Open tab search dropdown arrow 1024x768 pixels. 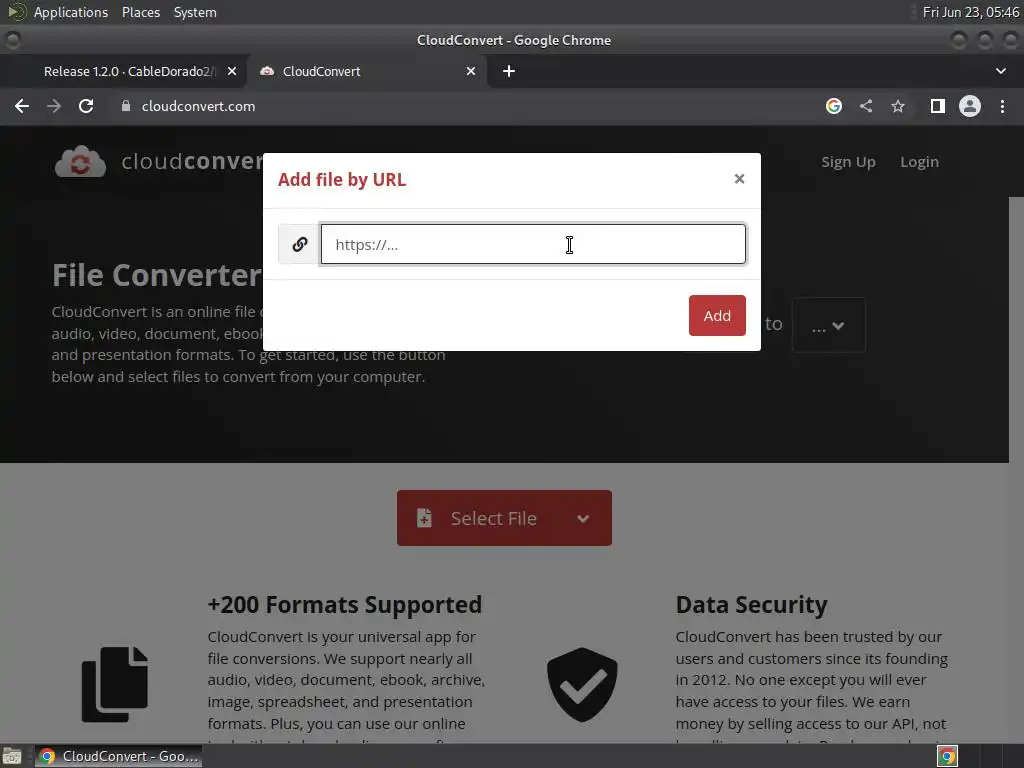(1000, 71)
